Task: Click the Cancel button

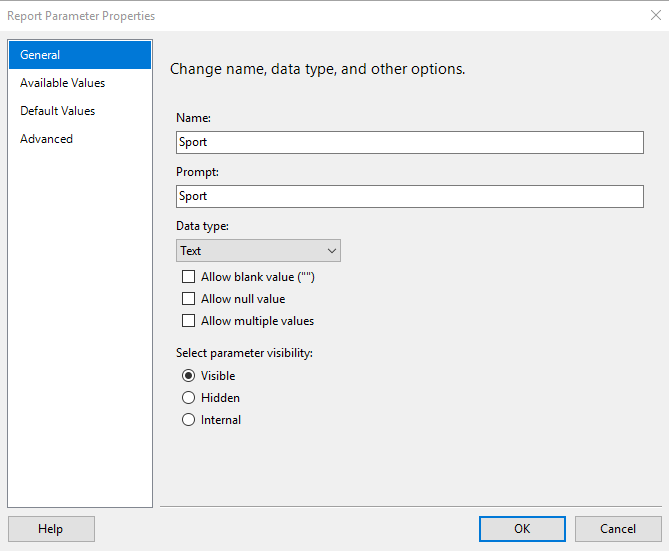Action: [618, 529]
